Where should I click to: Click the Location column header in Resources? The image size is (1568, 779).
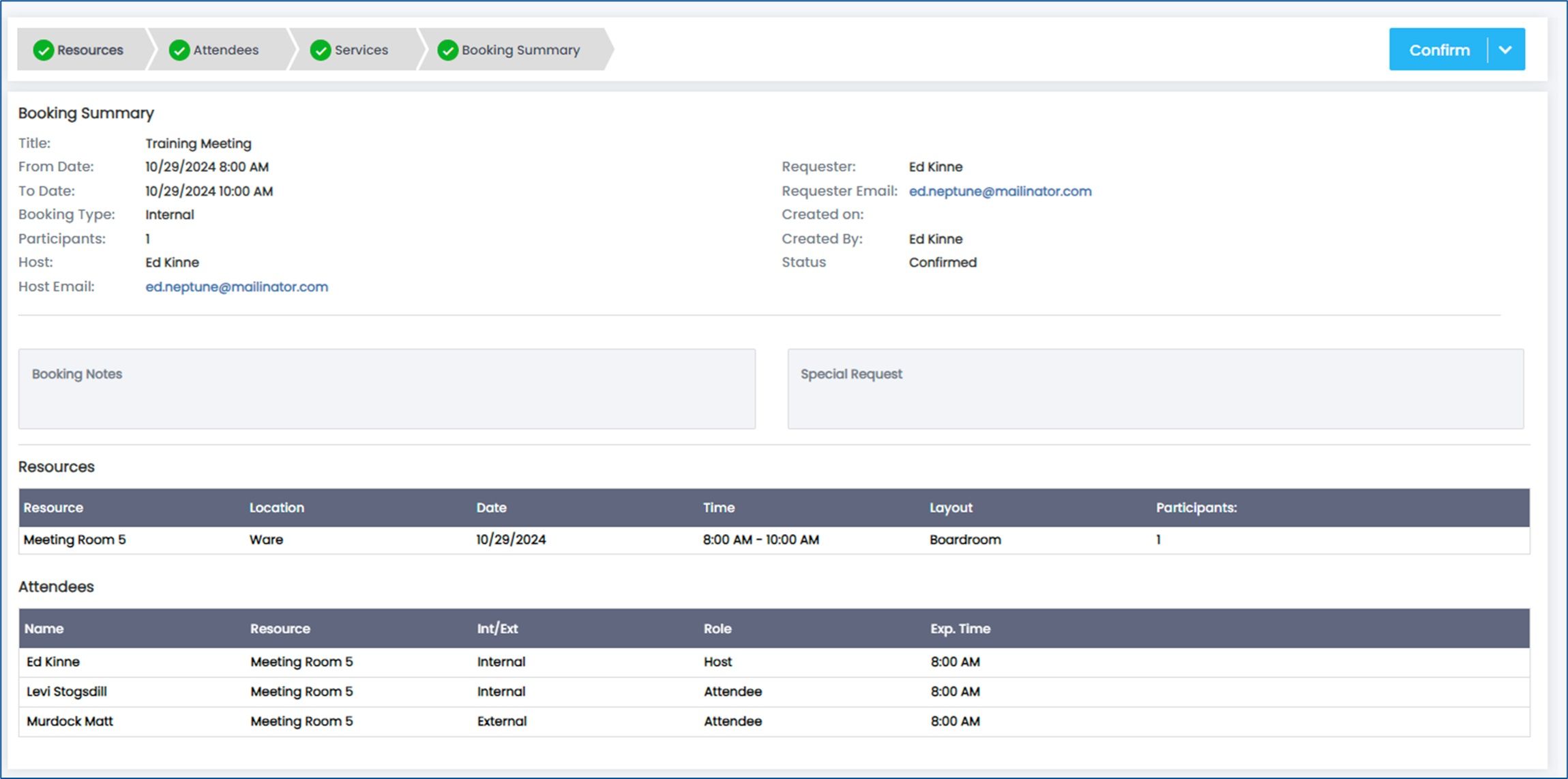[277, 508]
